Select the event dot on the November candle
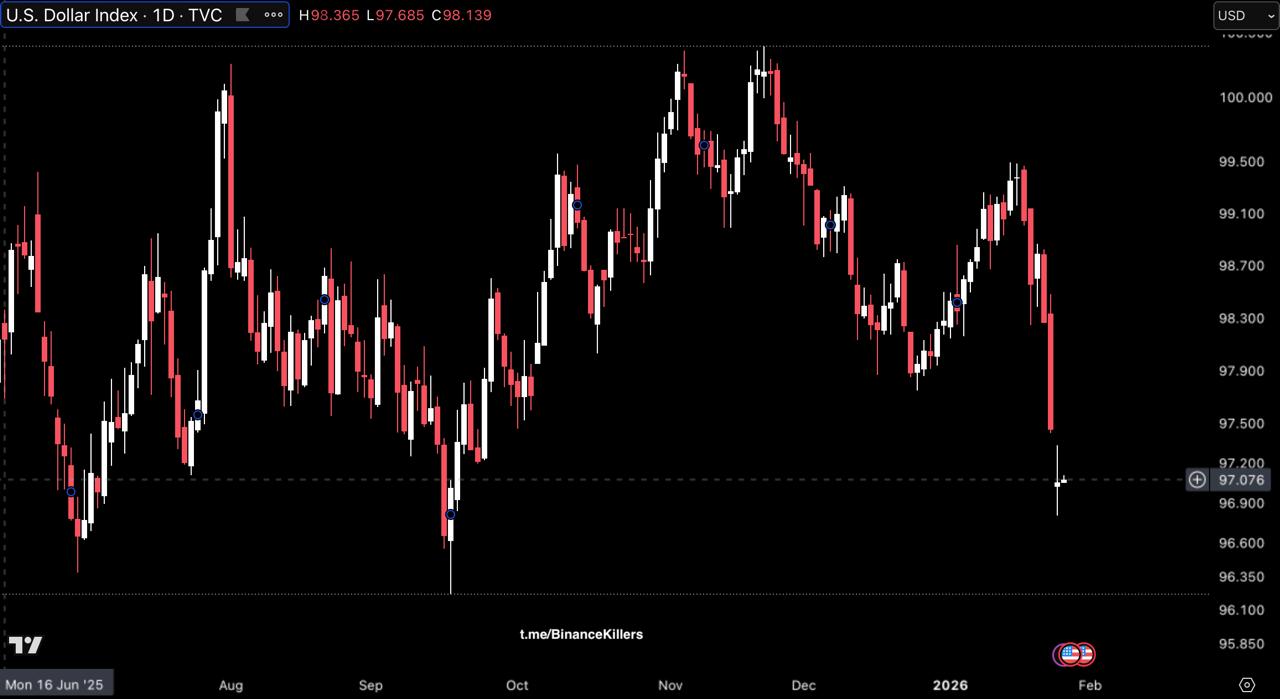Viewport: 1280px width, 699px height. [x=704, y=145]
